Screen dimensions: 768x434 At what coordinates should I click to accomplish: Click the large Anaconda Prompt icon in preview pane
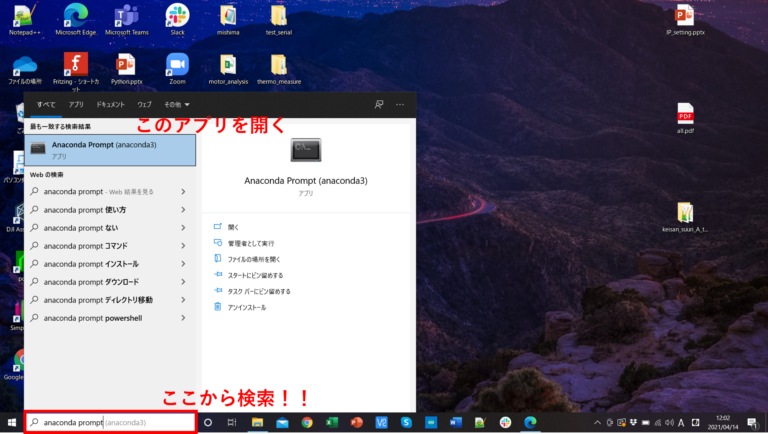coord(306,150)
